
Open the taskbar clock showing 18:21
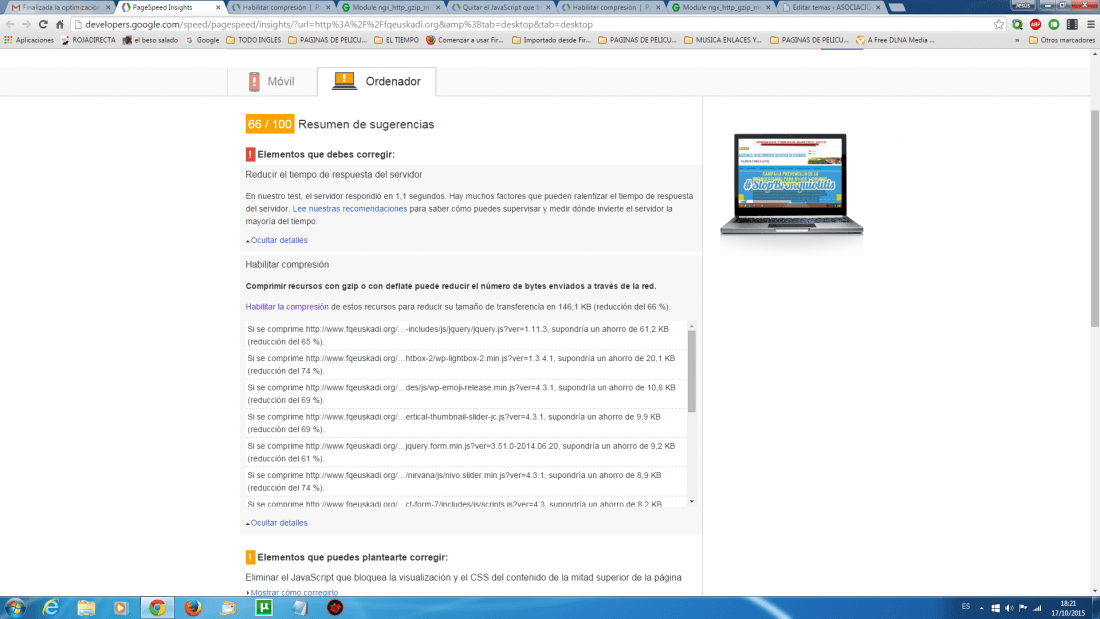tap(1068, 608)
